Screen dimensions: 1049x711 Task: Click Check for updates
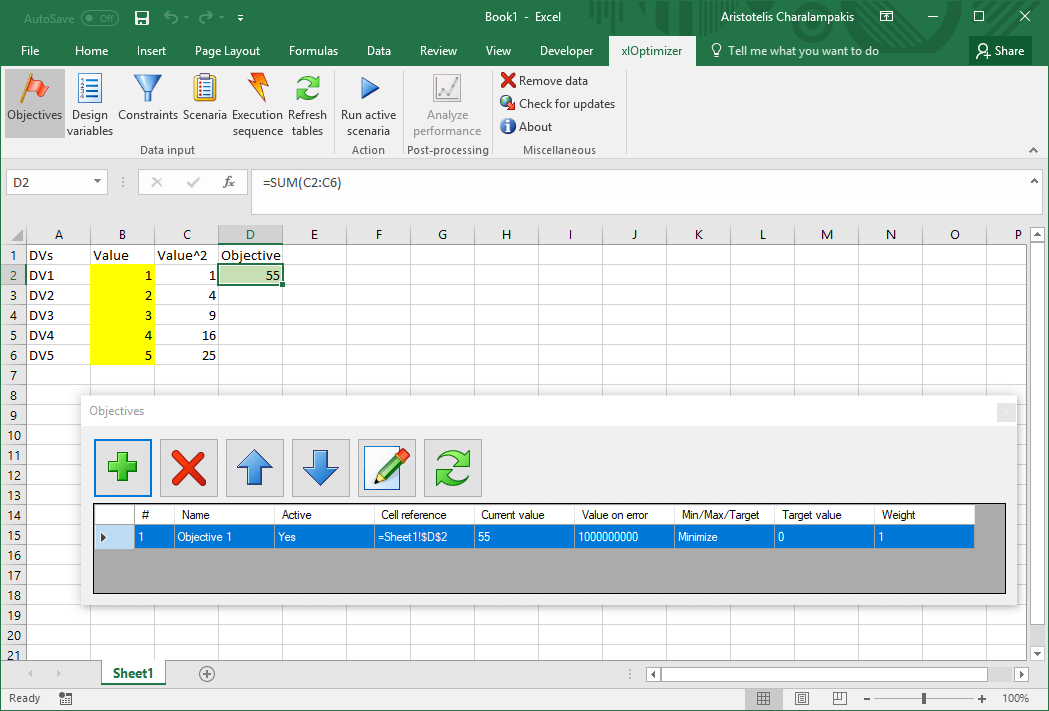click(x=565, y=104)
